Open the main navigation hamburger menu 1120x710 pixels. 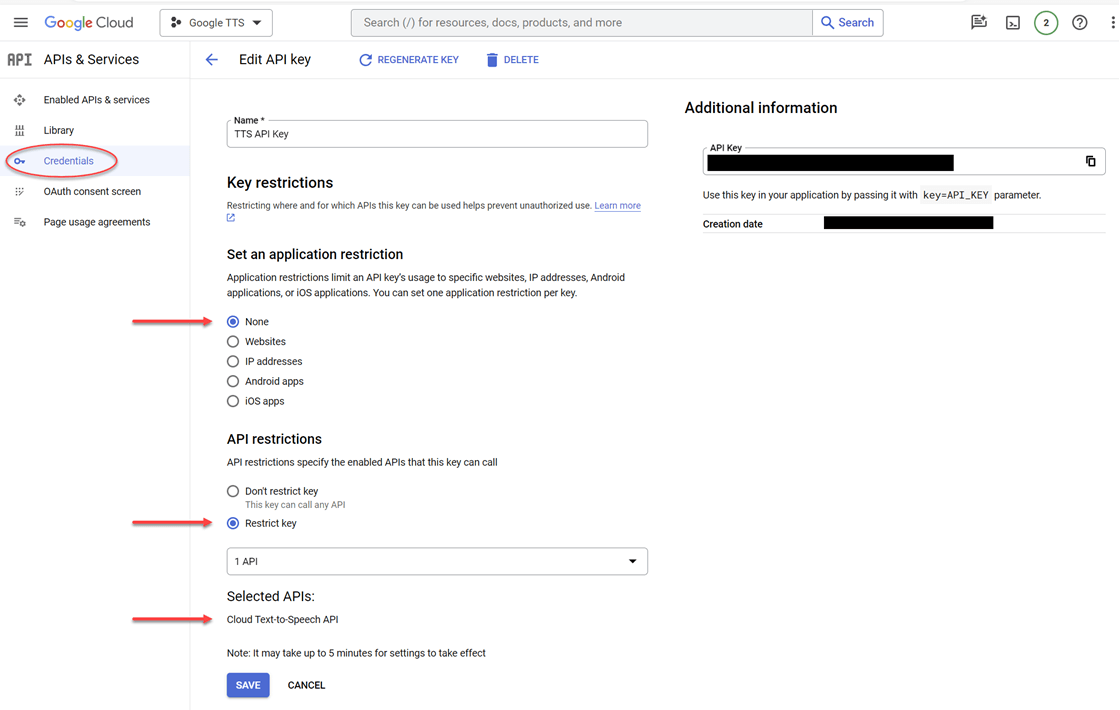[21, 22]
